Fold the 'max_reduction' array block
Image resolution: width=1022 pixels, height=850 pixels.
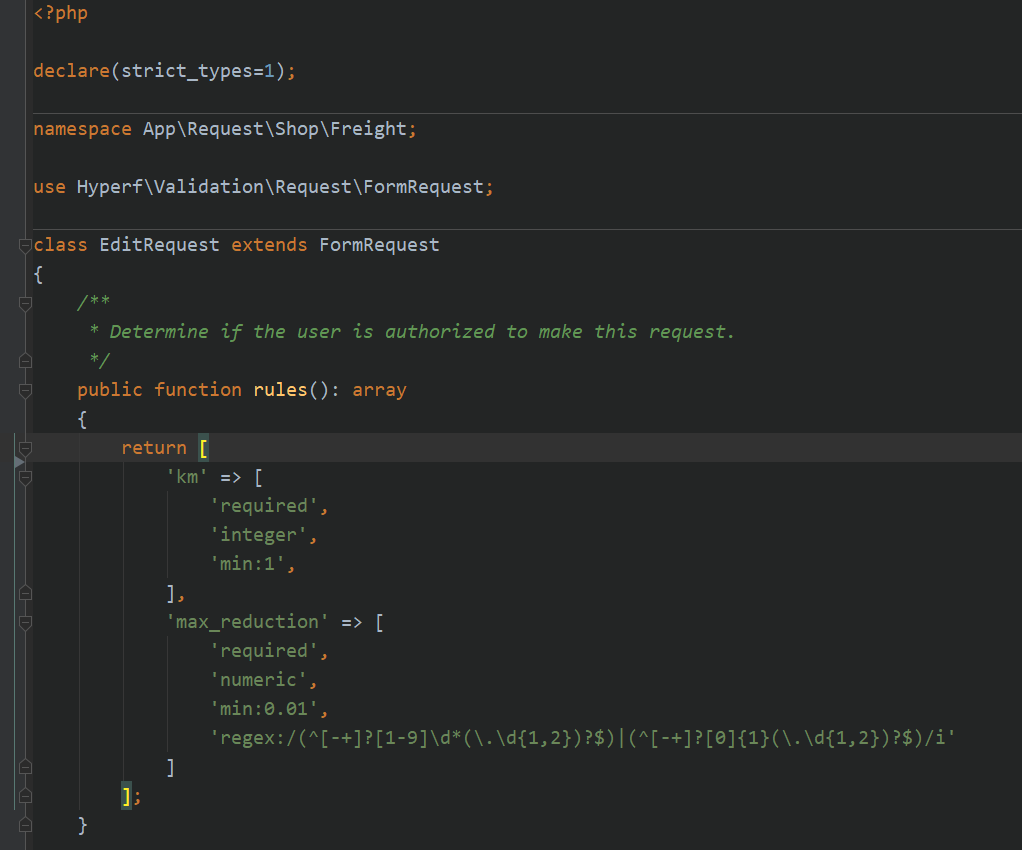pyautogui.click(x=25, y=623)
